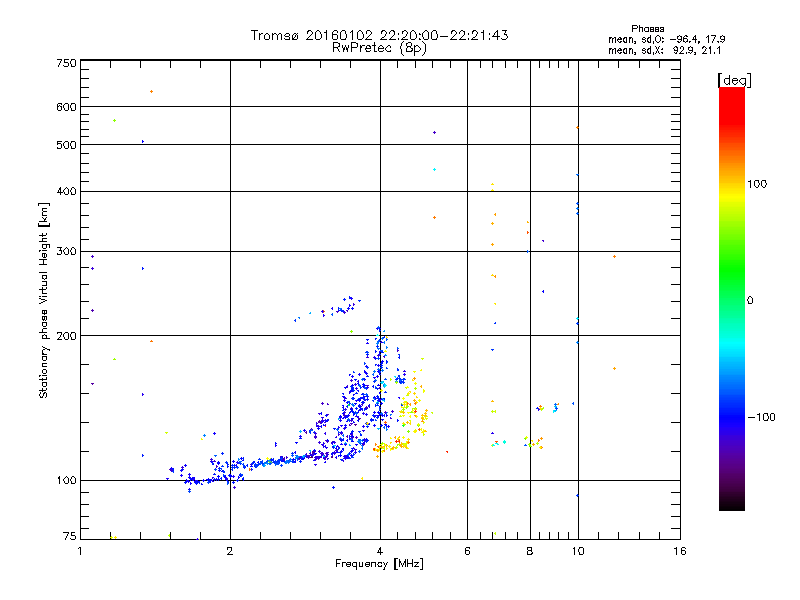Click the y-axis '75' tick label

click(70, 536)
